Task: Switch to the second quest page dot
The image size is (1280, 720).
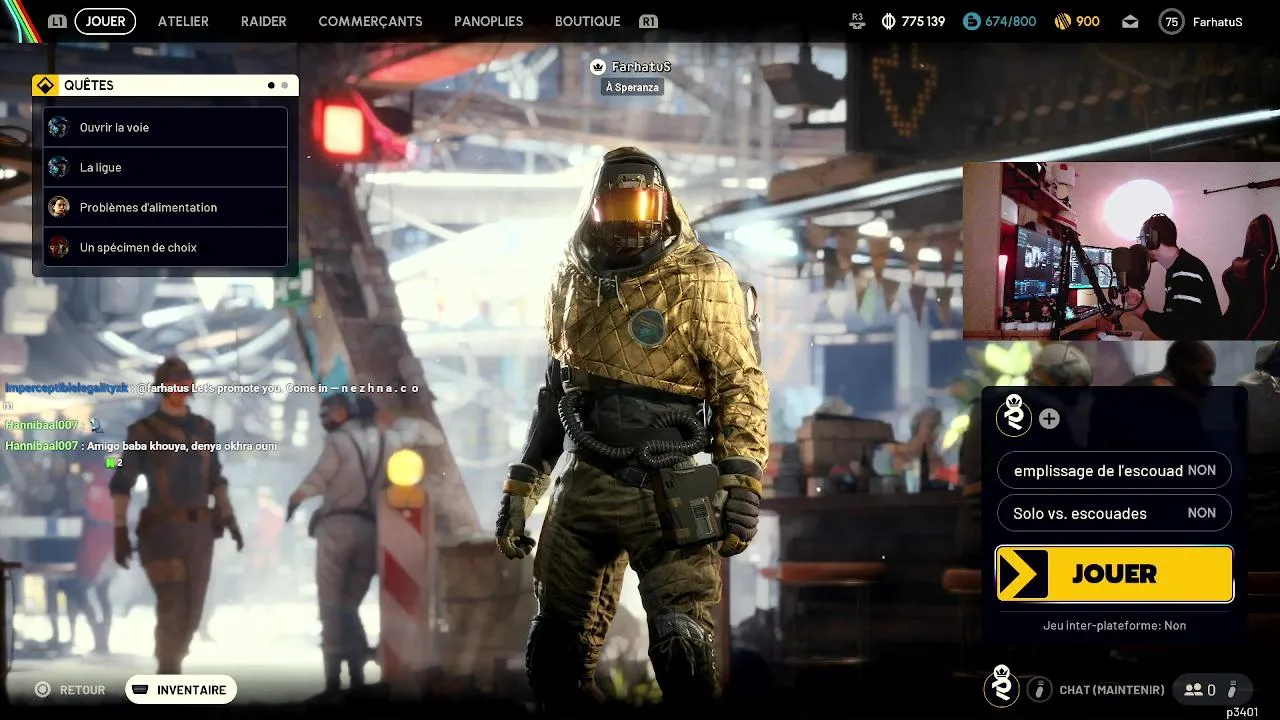Action: point(285,85)
